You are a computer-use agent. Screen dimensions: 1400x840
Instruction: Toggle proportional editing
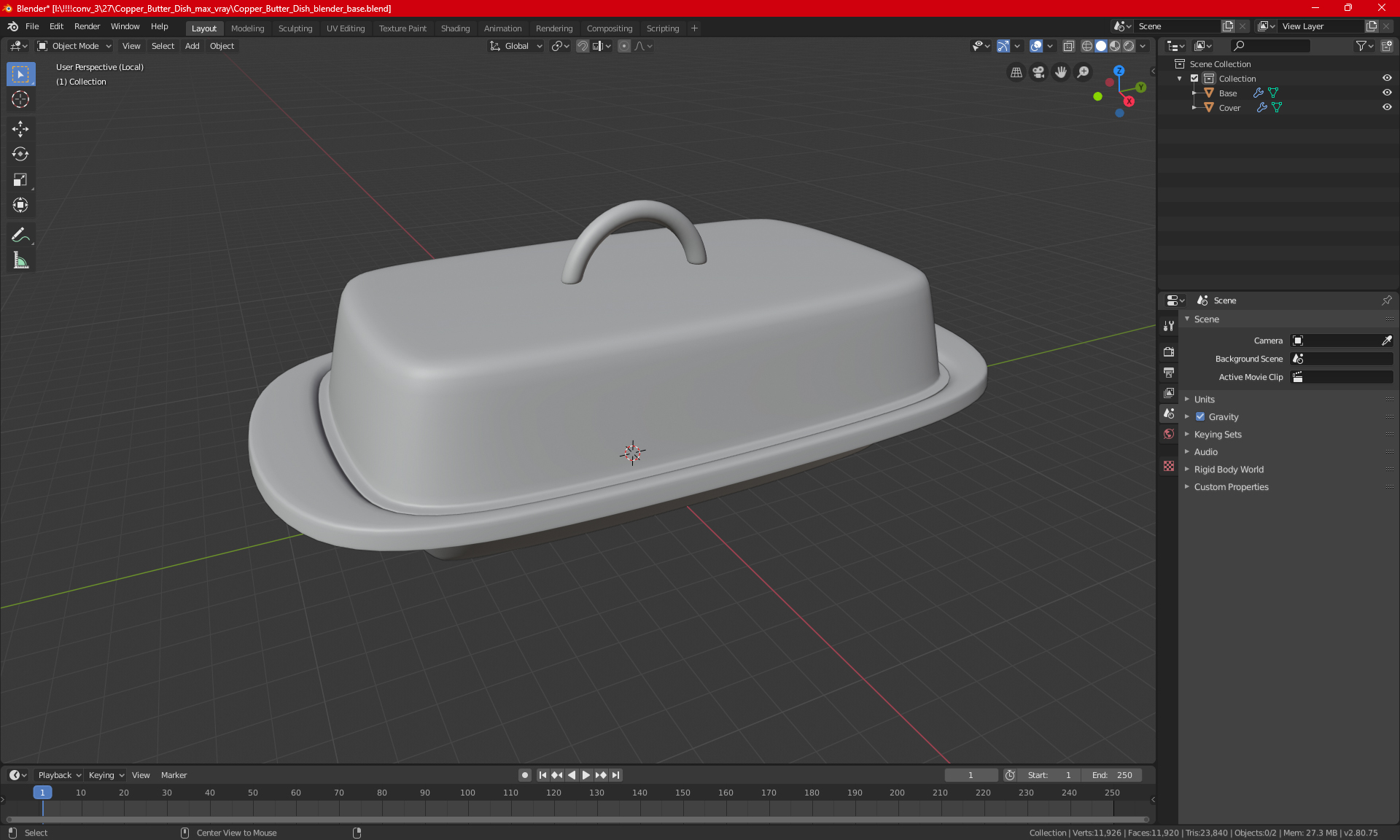[624, 46]
